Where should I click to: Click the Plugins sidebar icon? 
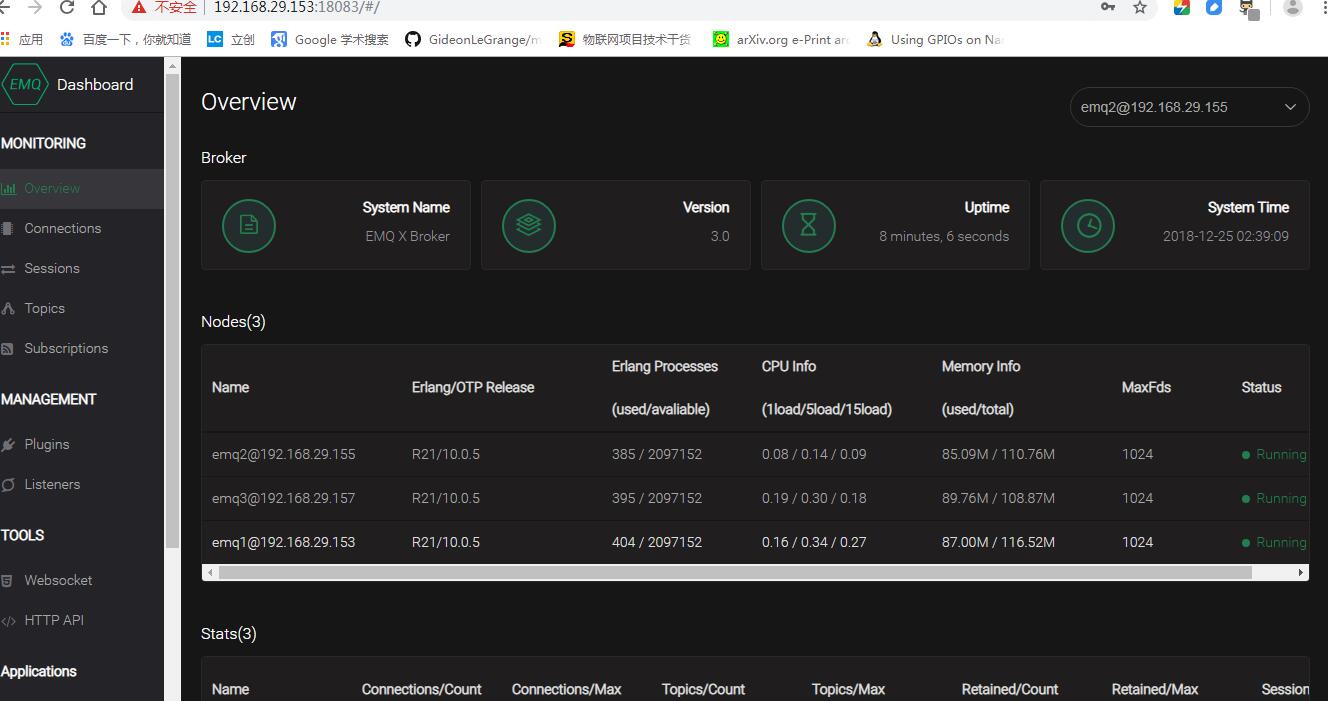point(8,445)
